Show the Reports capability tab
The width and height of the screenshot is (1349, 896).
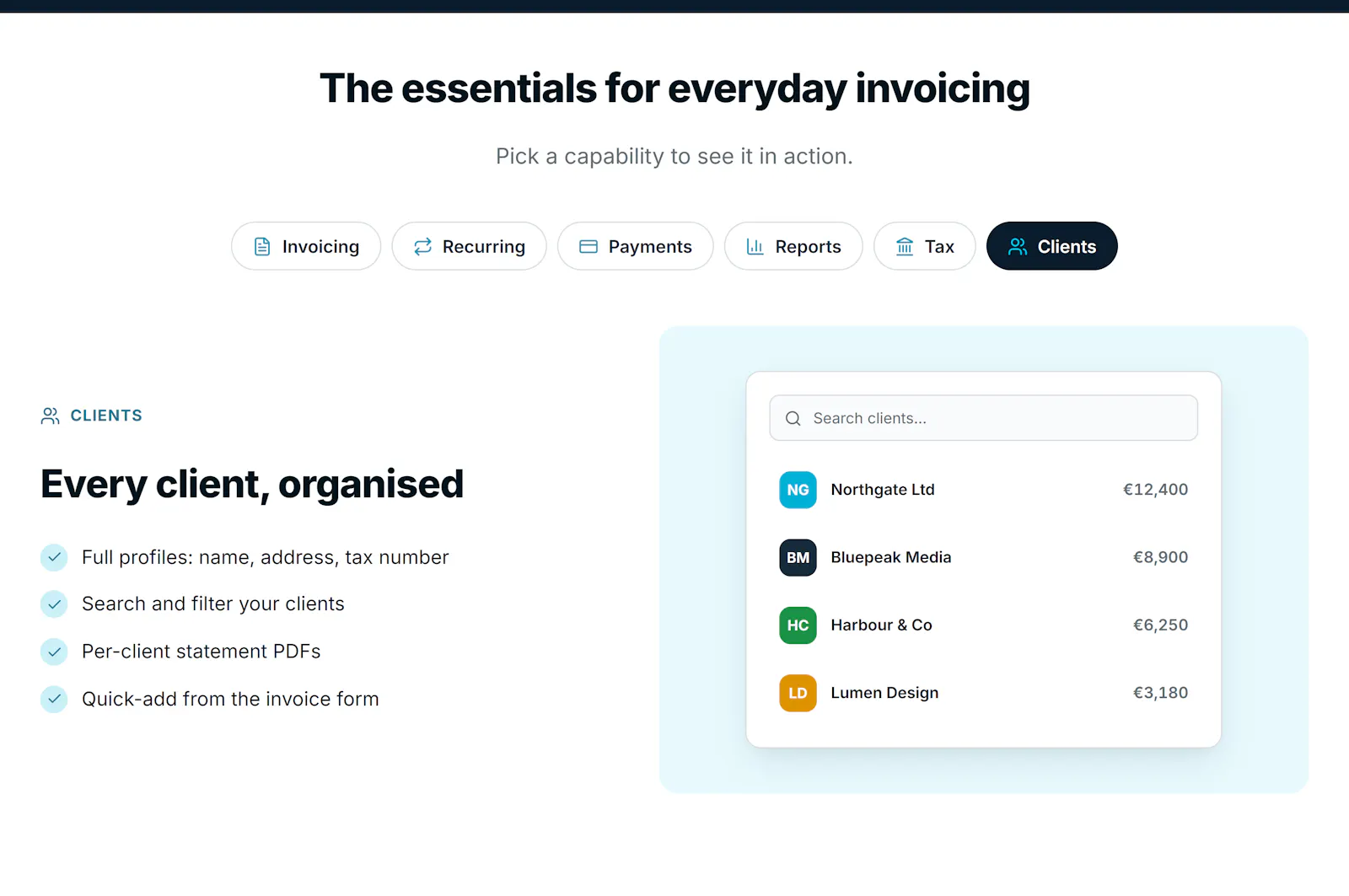pos(793,246)
